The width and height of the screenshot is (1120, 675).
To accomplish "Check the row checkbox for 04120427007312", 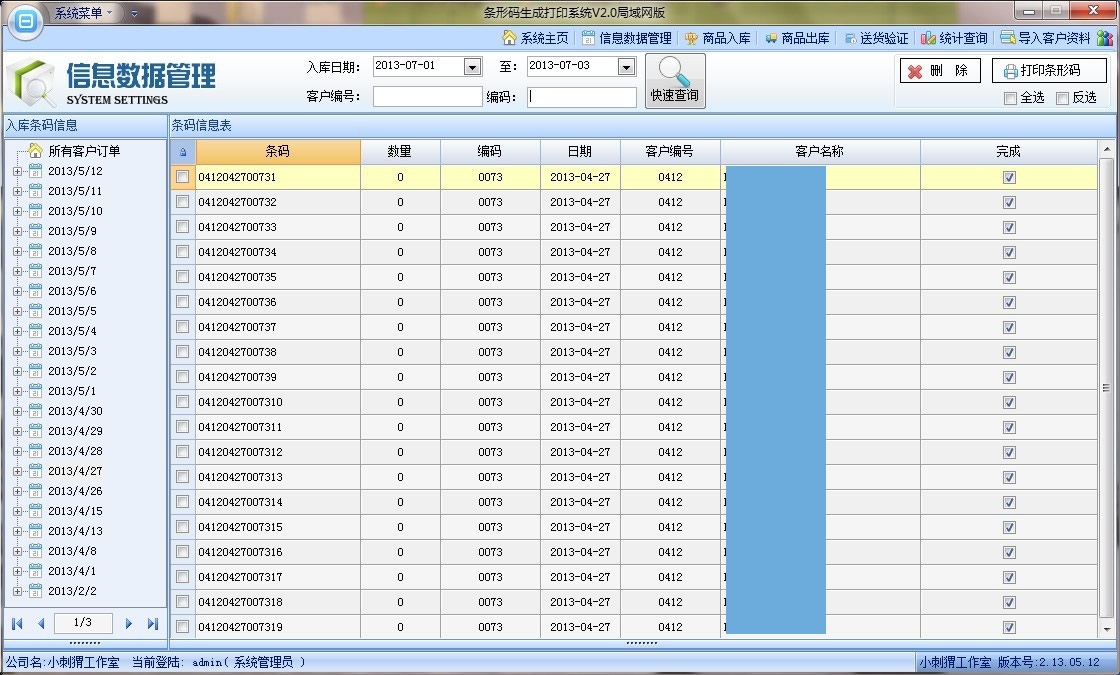I will (183, 451).
